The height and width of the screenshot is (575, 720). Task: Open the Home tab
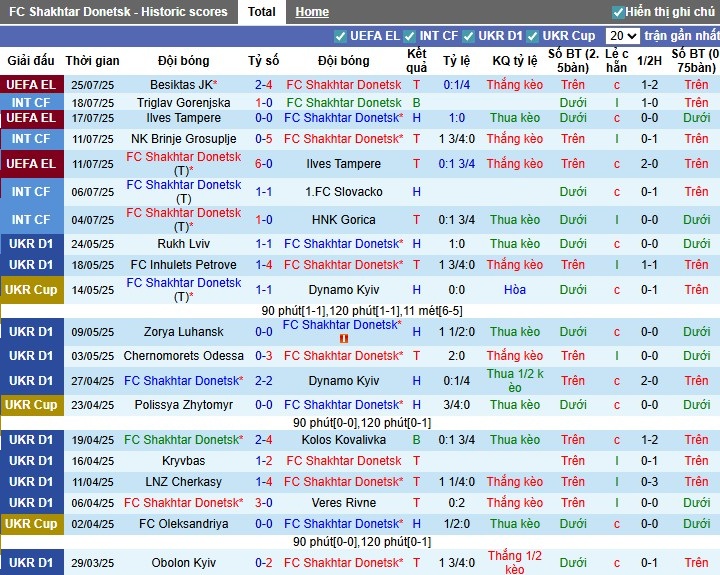(312, 12)
